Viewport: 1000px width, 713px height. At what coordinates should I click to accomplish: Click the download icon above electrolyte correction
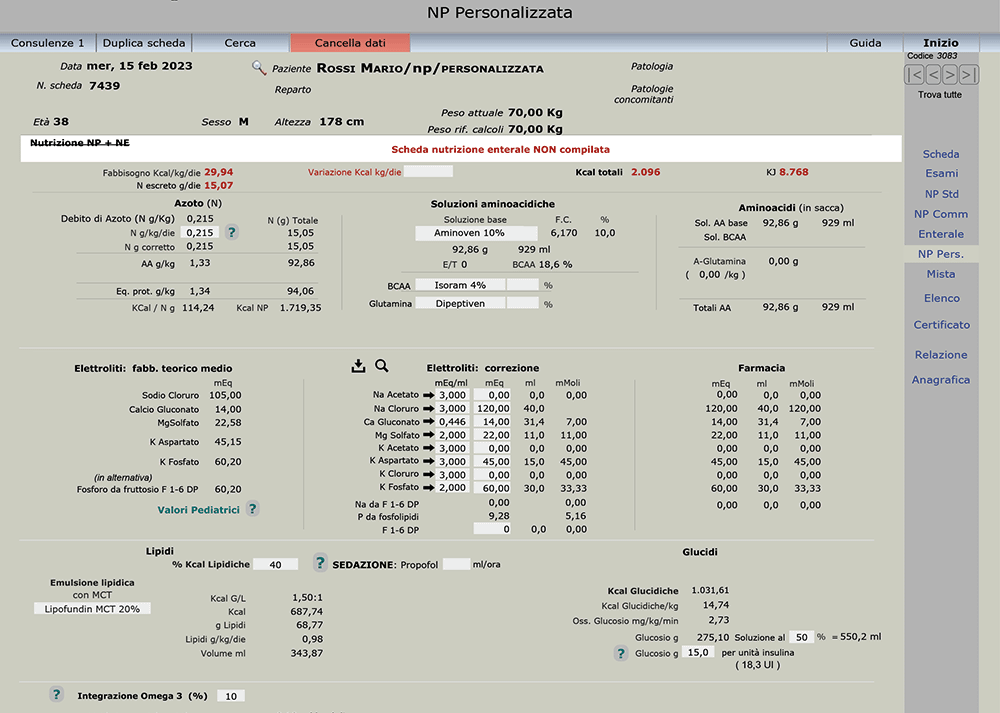pos(358,365)
